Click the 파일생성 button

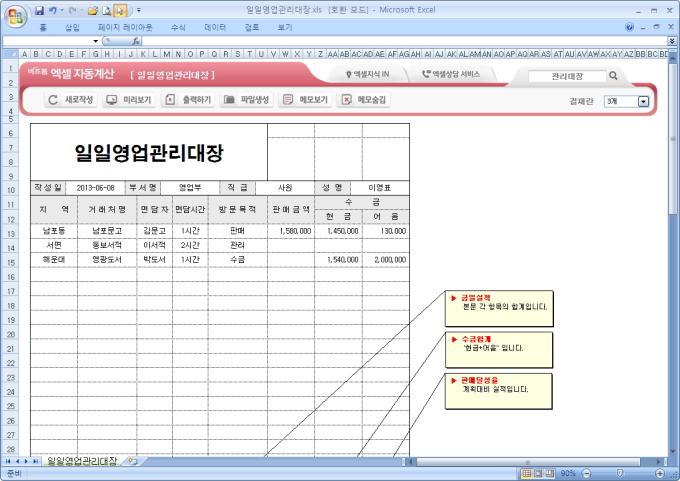click(246, 99)
